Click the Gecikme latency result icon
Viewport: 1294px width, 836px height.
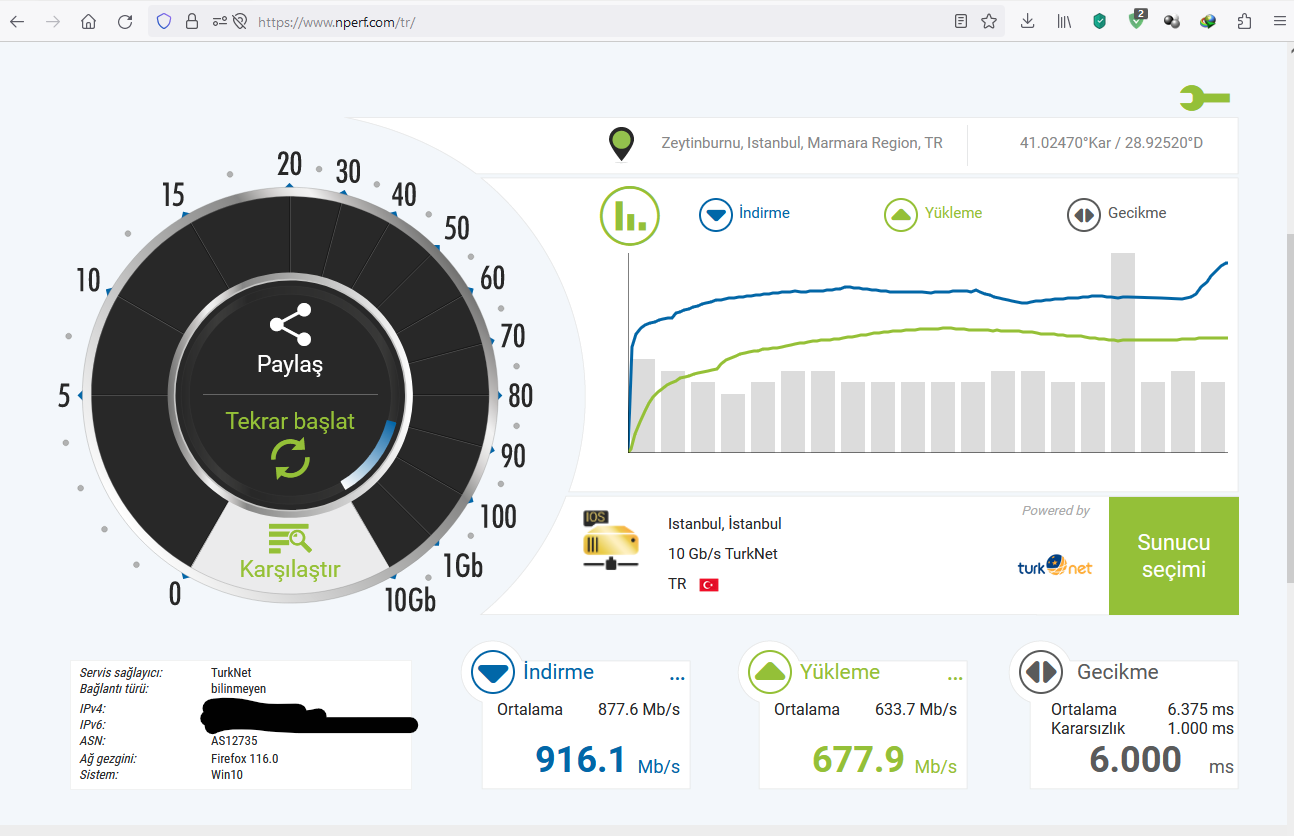1041,672
